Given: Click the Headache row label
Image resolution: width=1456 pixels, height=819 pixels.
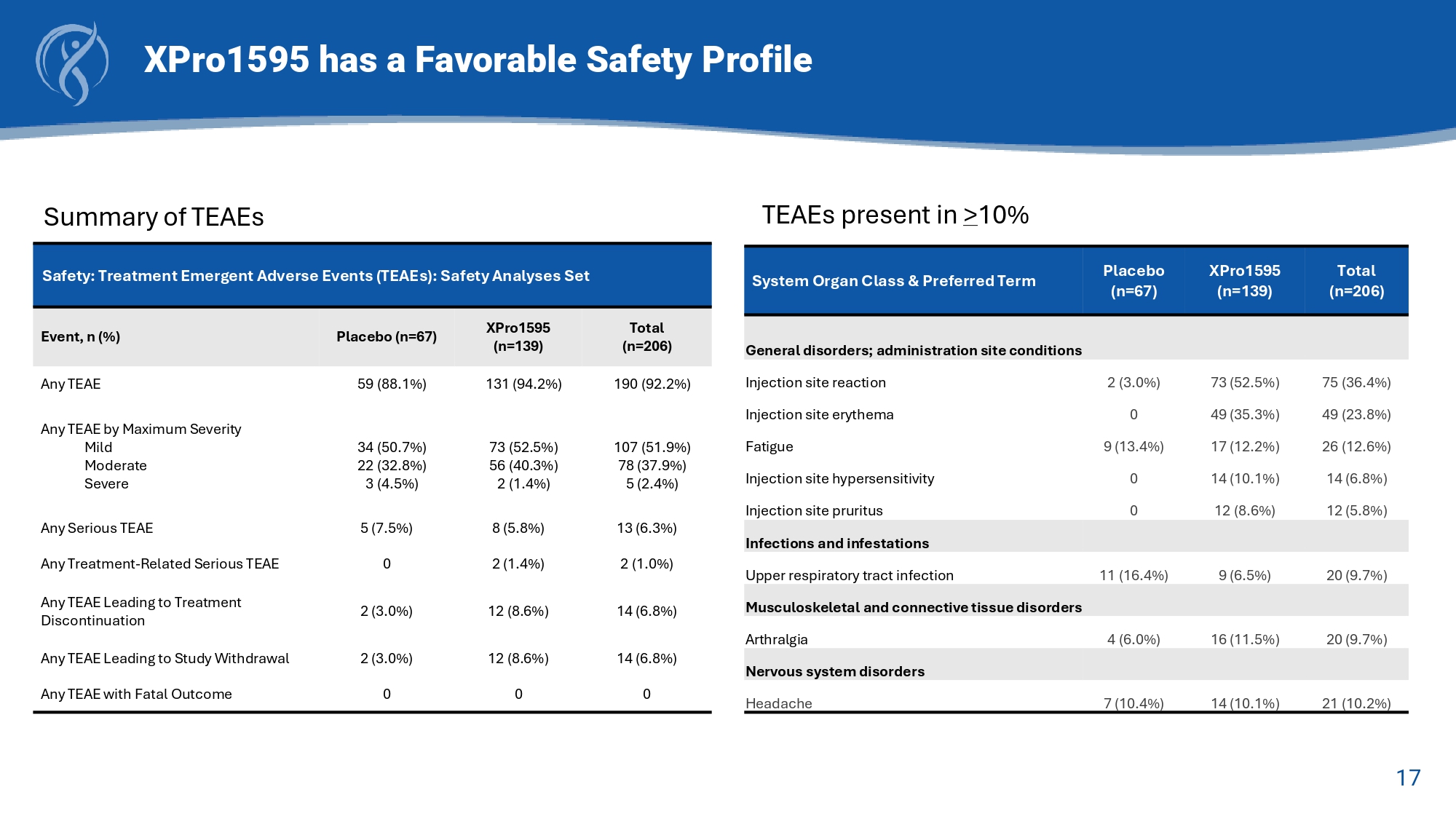Looking at the screenshot, I should click(779, 703).
